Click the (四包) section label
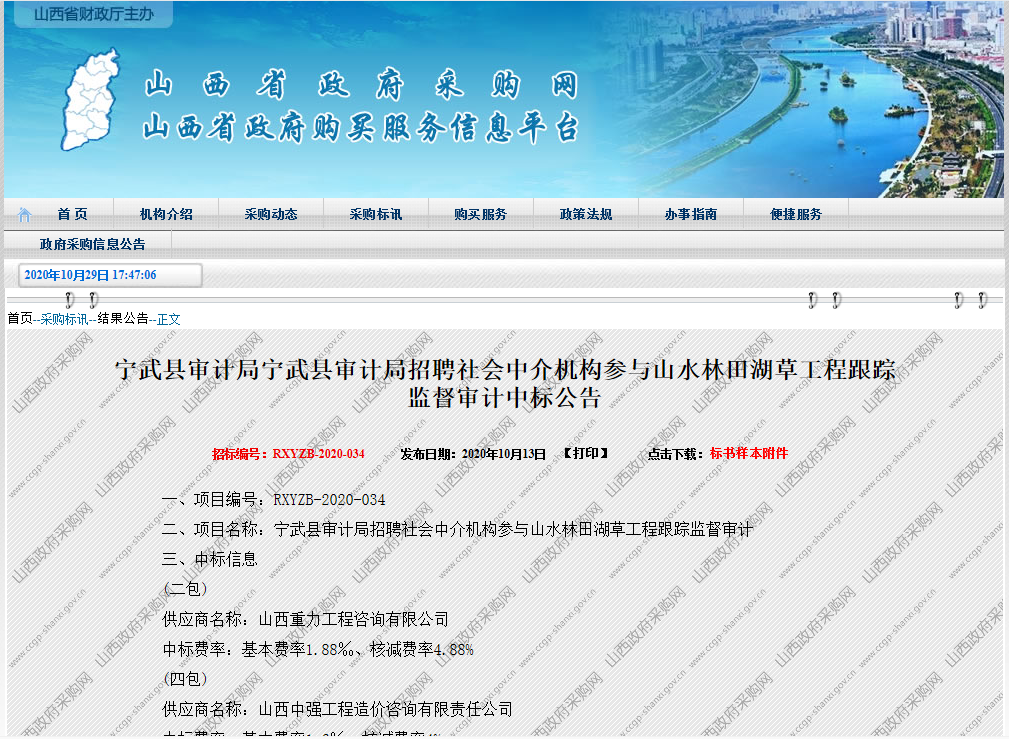Screen dimensions: 1009x739 (x=185, y=678)
